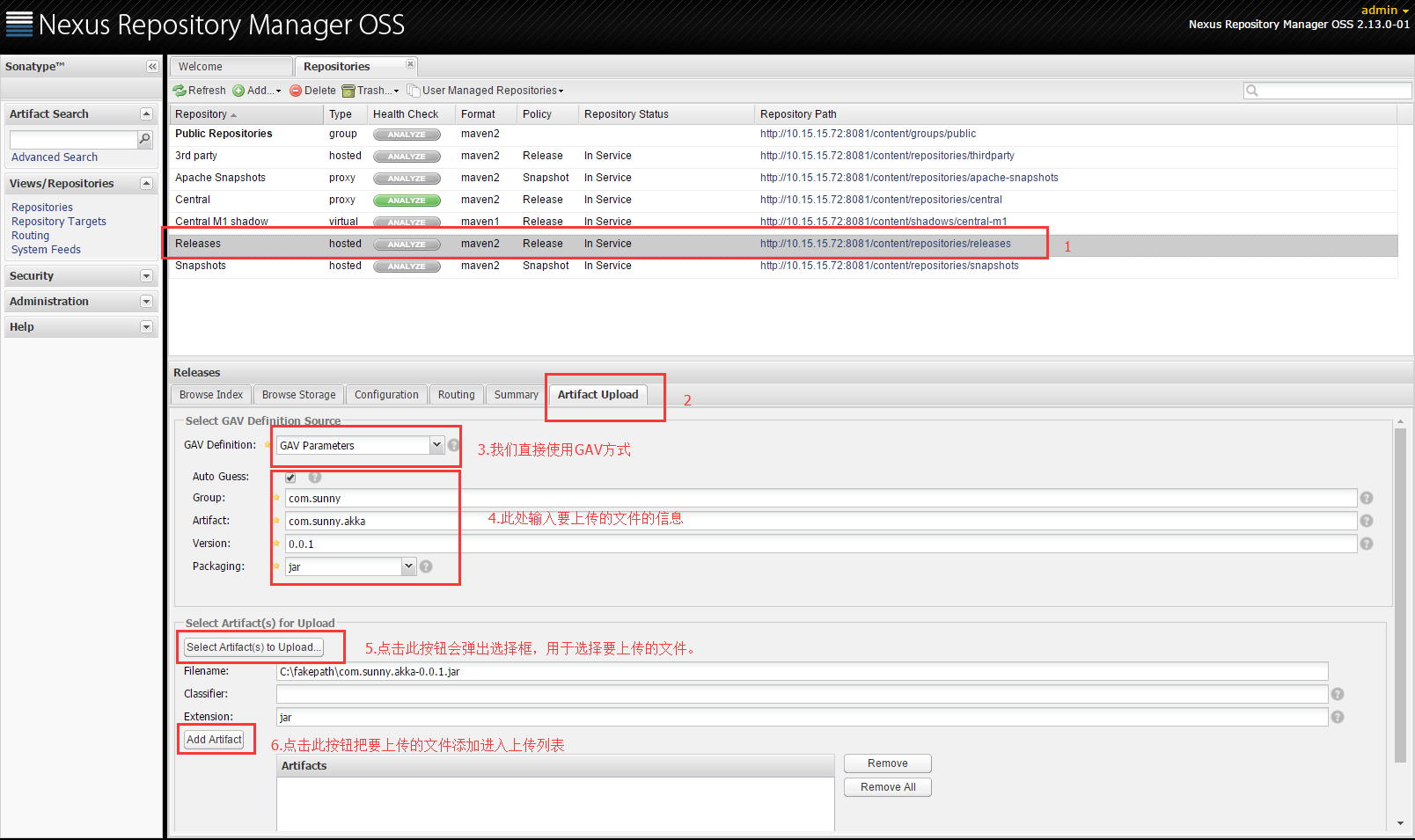Click help icon for Extension field
1415x840 pixels.
(1338, 717)
